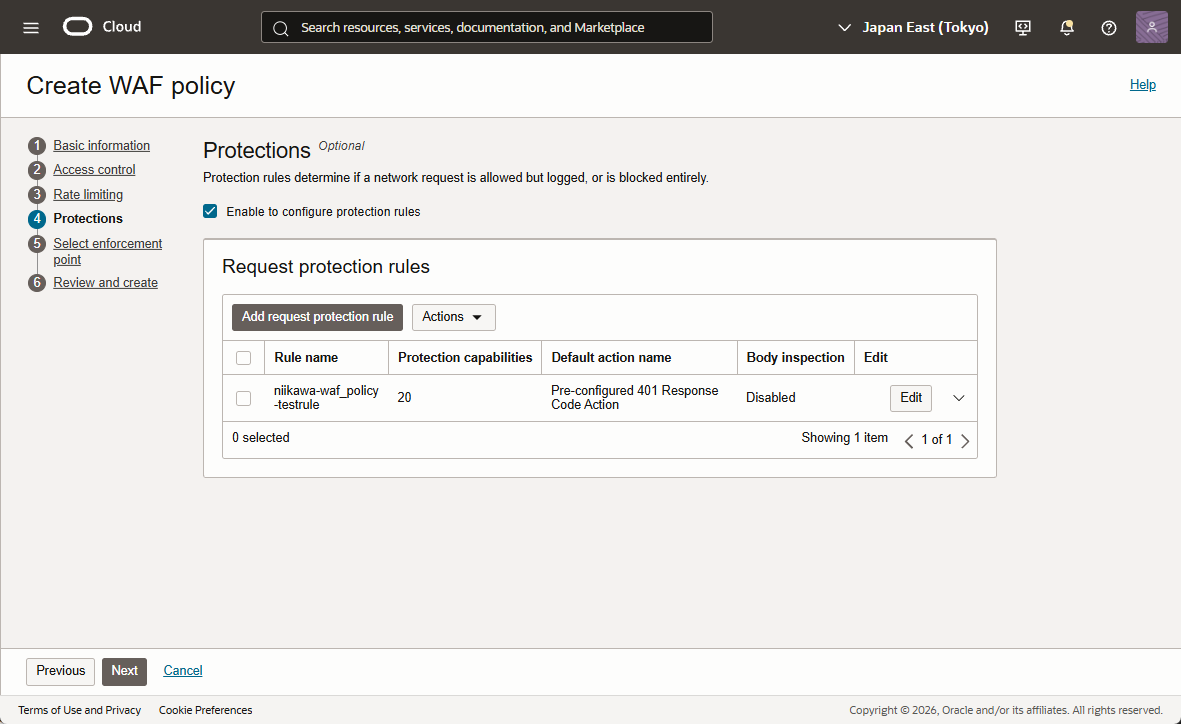Click the search resources input field
Screen dimensions: 1181x724
coord(487,28)
